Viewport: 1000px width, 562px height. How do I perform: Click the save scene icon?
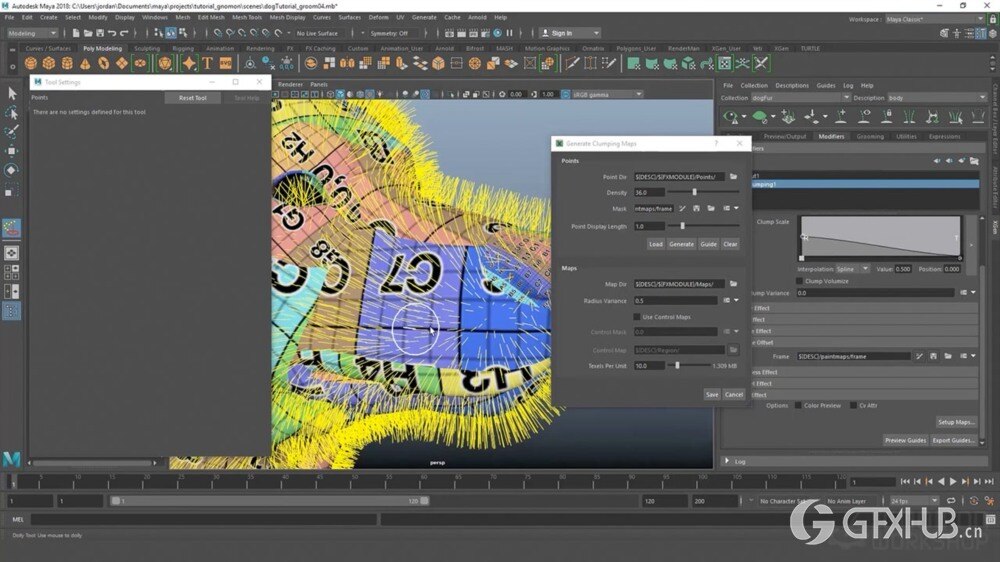click(x=100, y=33)
